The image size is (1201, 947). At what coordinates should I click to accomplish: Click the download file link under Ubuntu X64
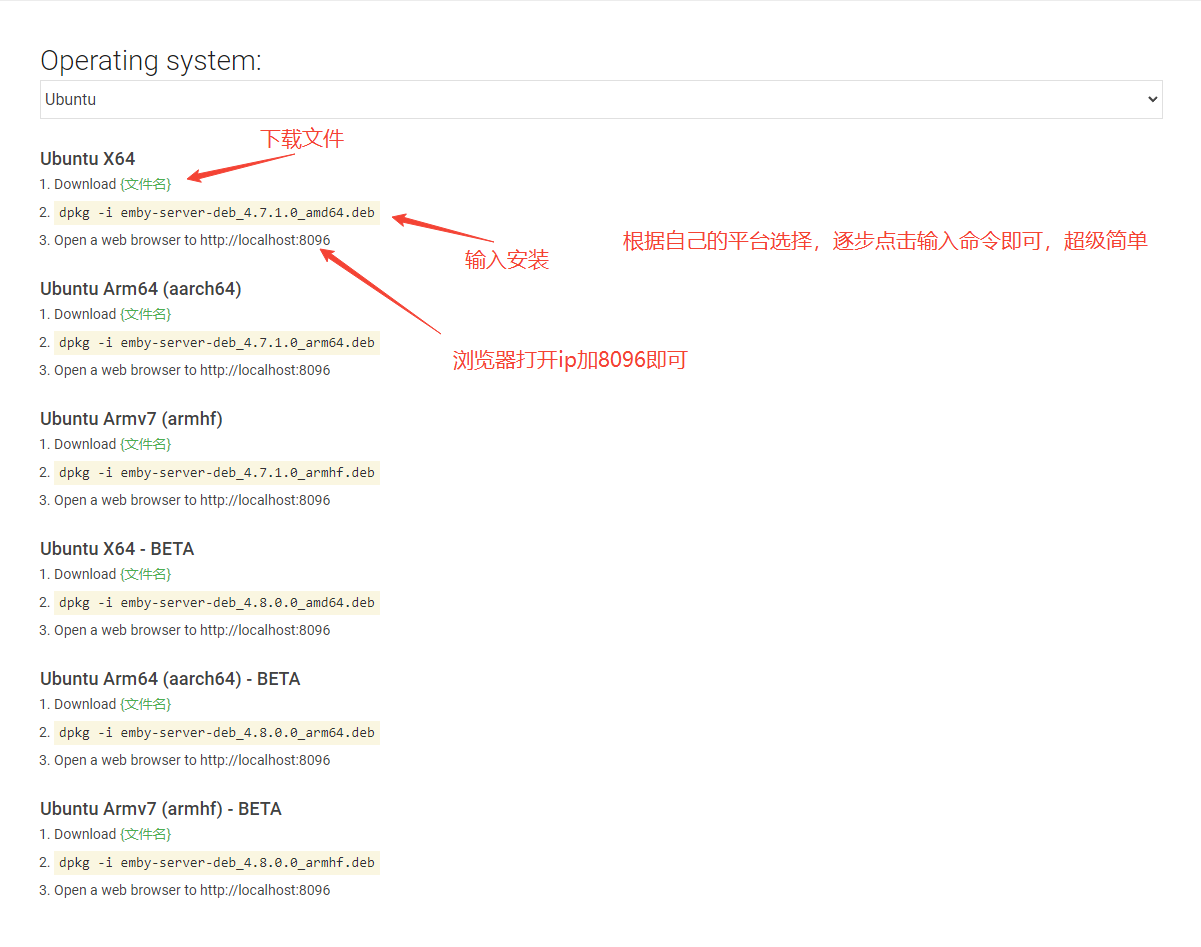pyautogui.click(x=146, y=184)
